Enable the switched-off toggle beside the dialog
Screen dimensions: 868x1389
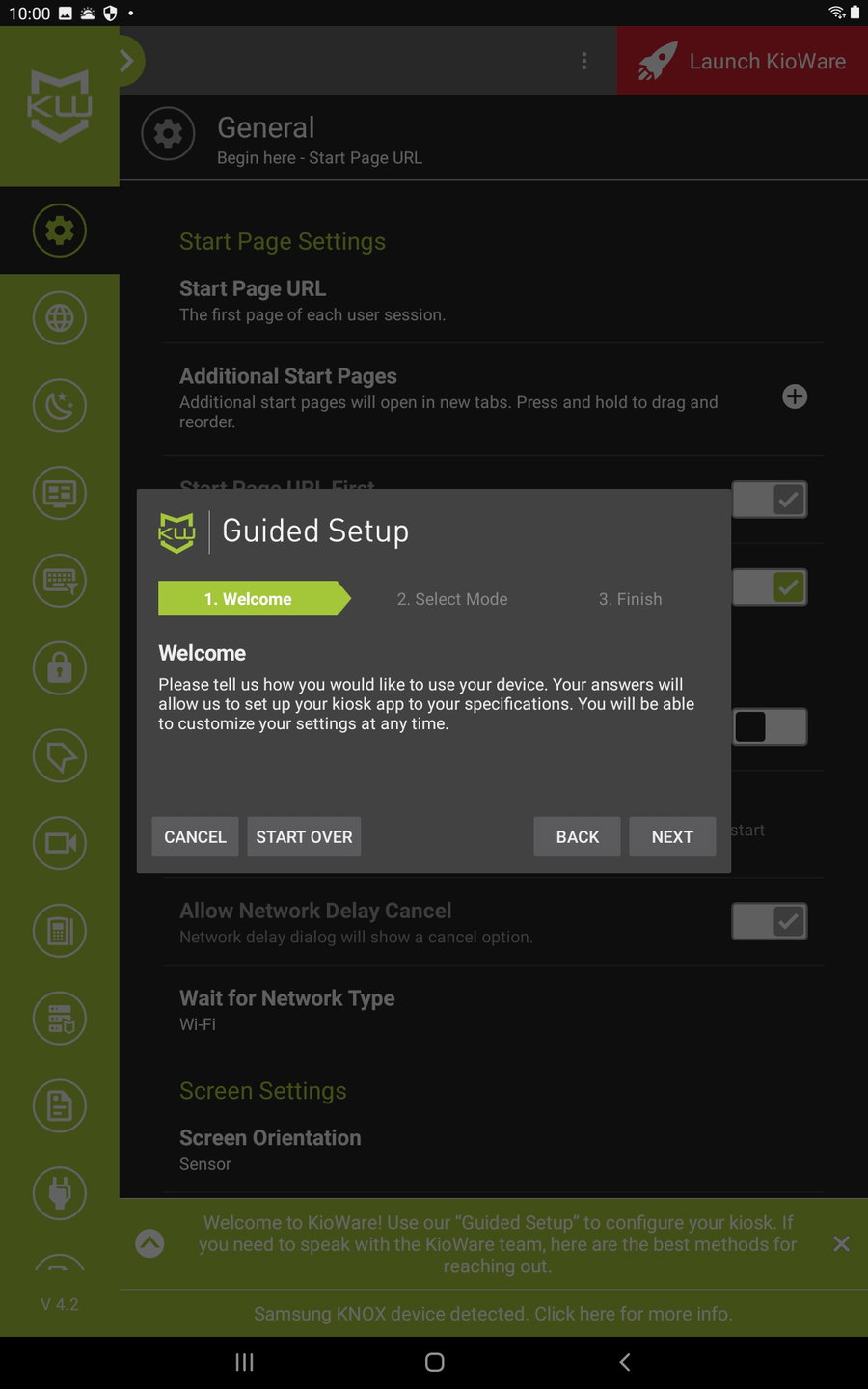769,726
